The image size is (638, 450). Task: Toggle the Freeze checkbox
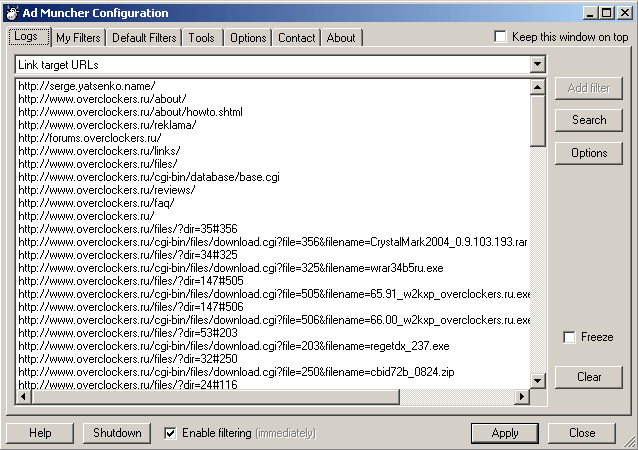pos(570,337)
